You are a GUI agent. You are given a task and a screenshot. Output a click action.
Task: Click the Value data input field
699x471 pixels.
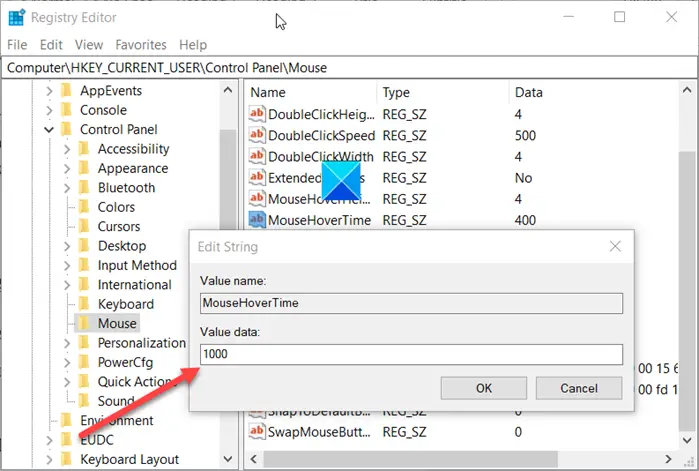tap(411, 354)
